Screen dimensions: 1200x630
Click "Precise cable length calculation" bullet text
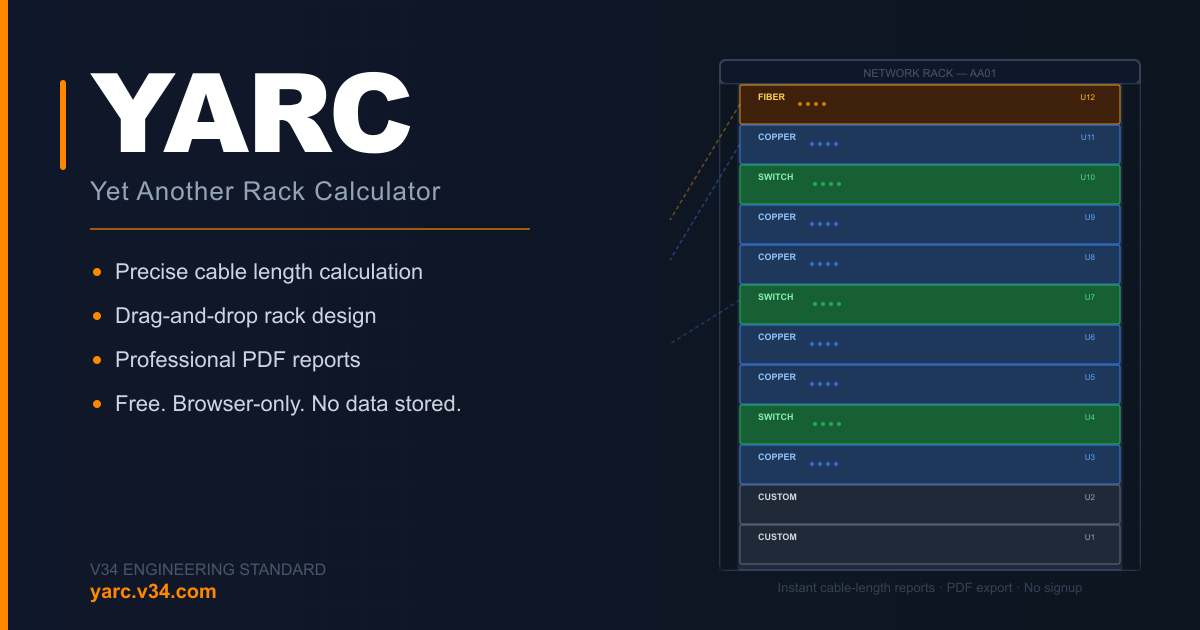click(x=269, y=272)
